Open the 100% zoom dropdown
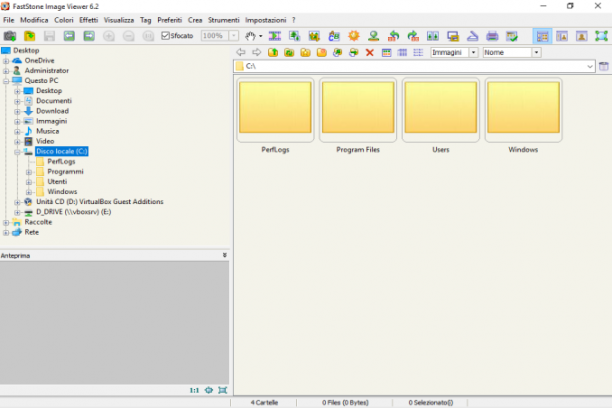The height and width of the screenshot is (408, 612). (x=233, y=36)
